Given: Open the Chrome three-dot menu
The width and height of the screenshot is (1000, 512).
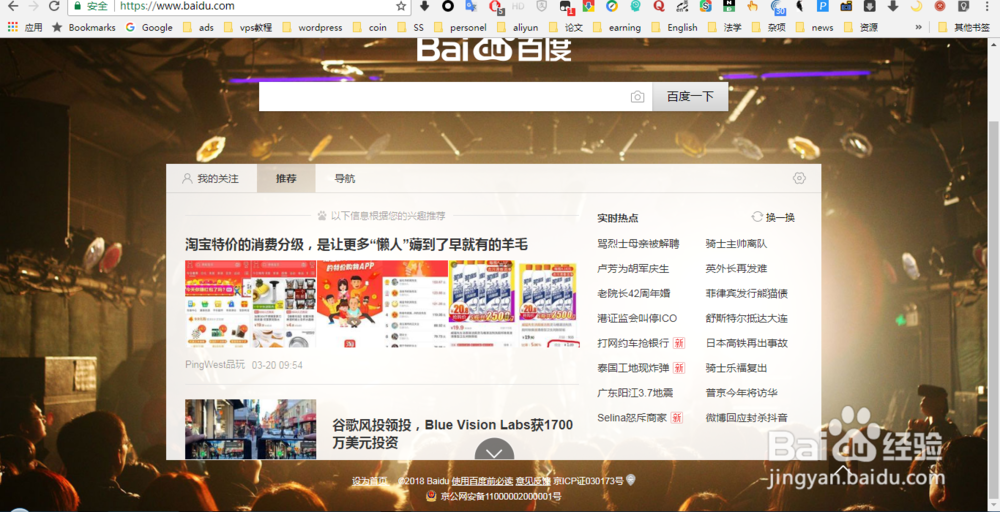Looking at the screenshot, I should tap(989, 6).
